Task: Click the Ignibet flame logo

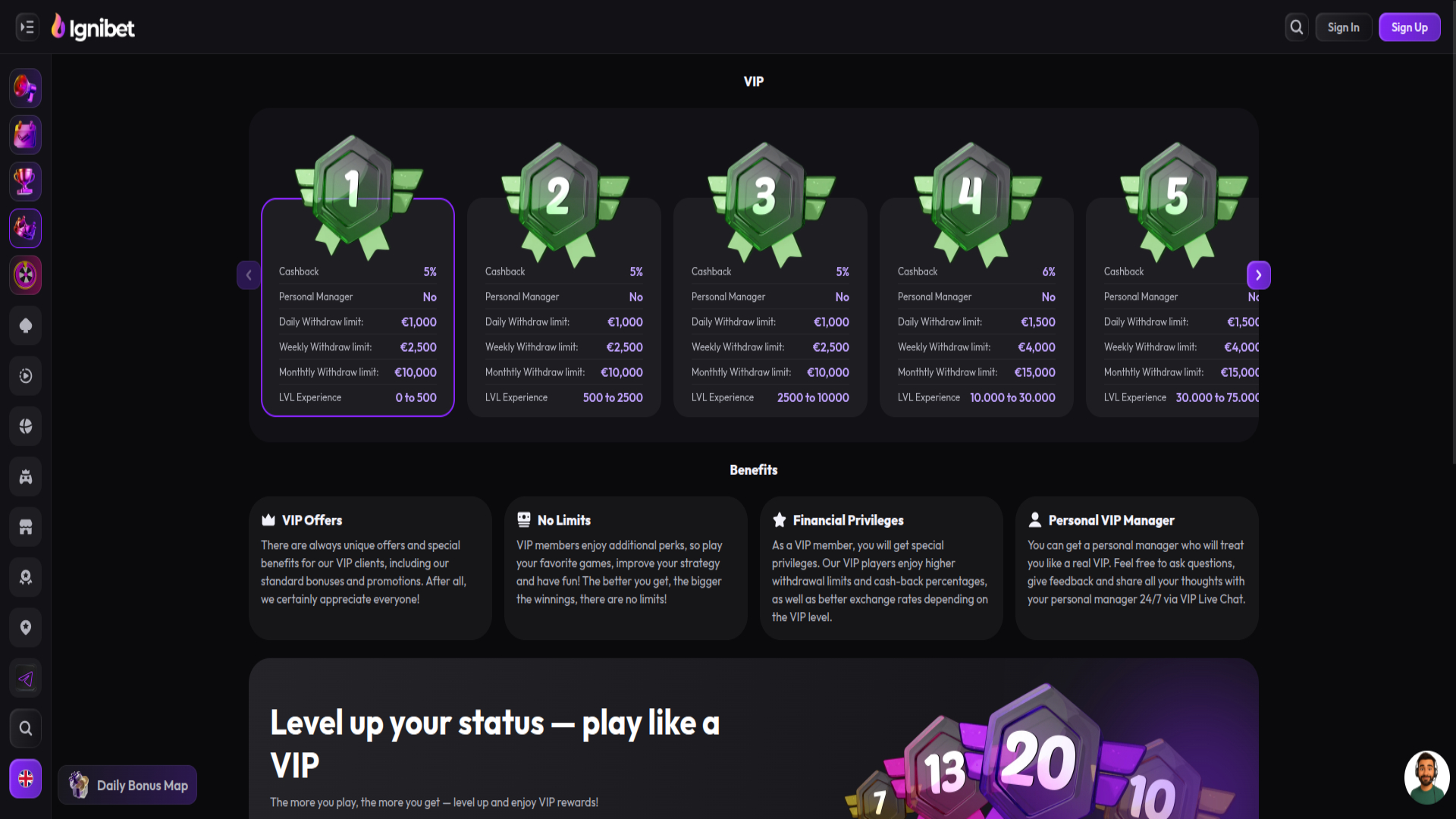Action: 93,28
